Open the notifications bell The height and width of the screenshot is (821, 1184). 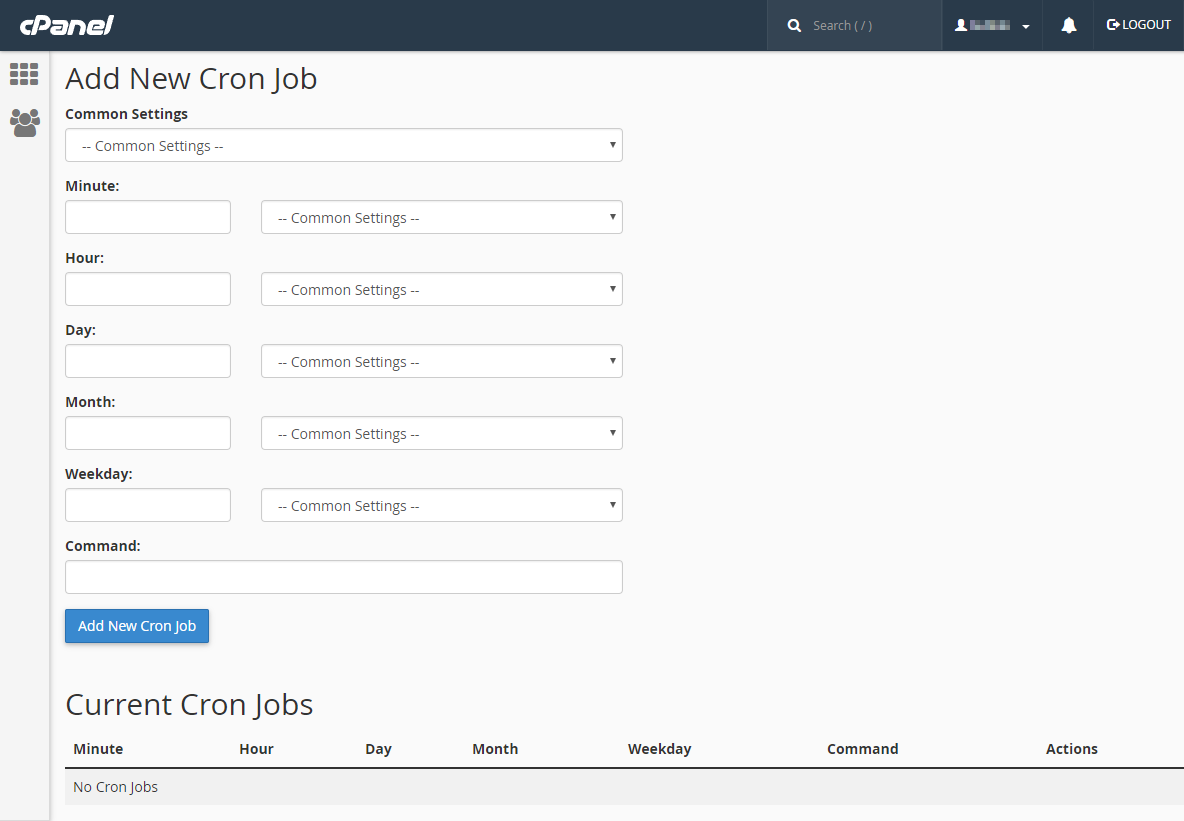coord(1068,26)
